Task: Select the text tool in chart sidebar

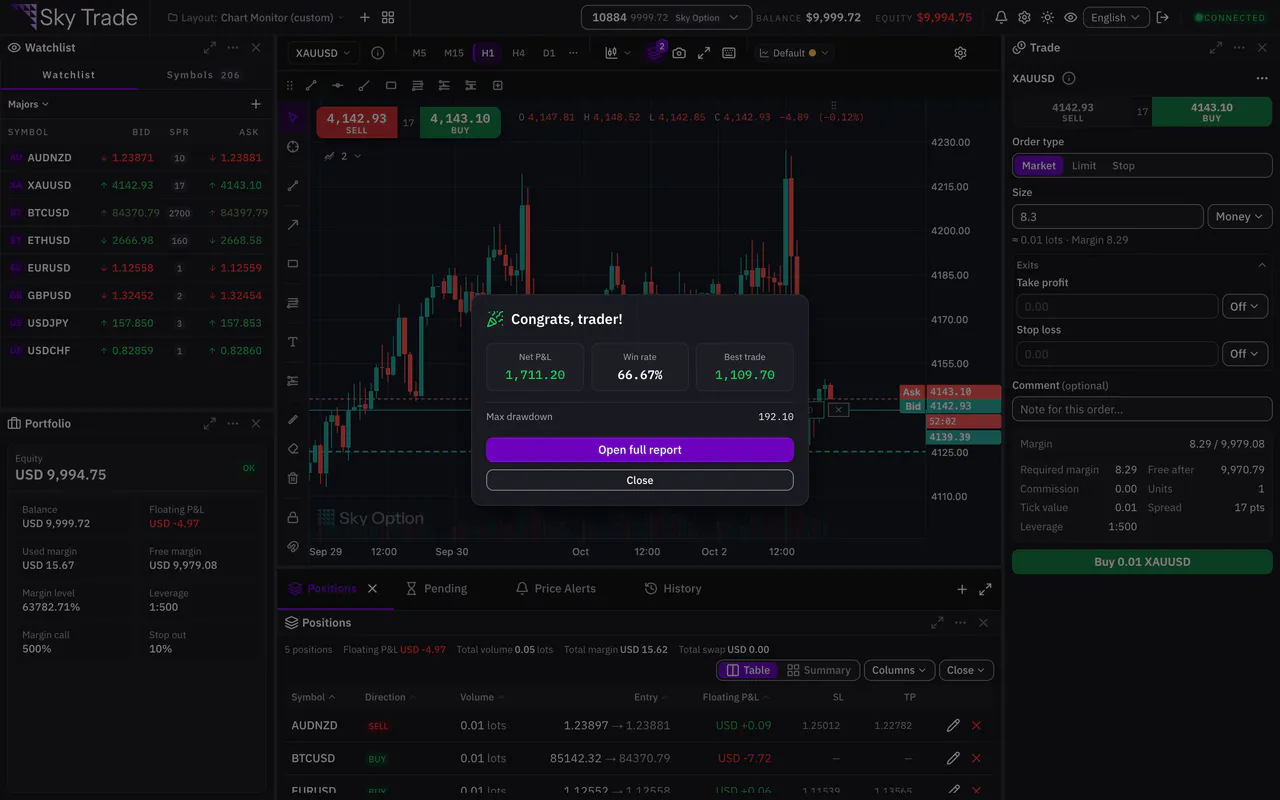Action: 293,342
